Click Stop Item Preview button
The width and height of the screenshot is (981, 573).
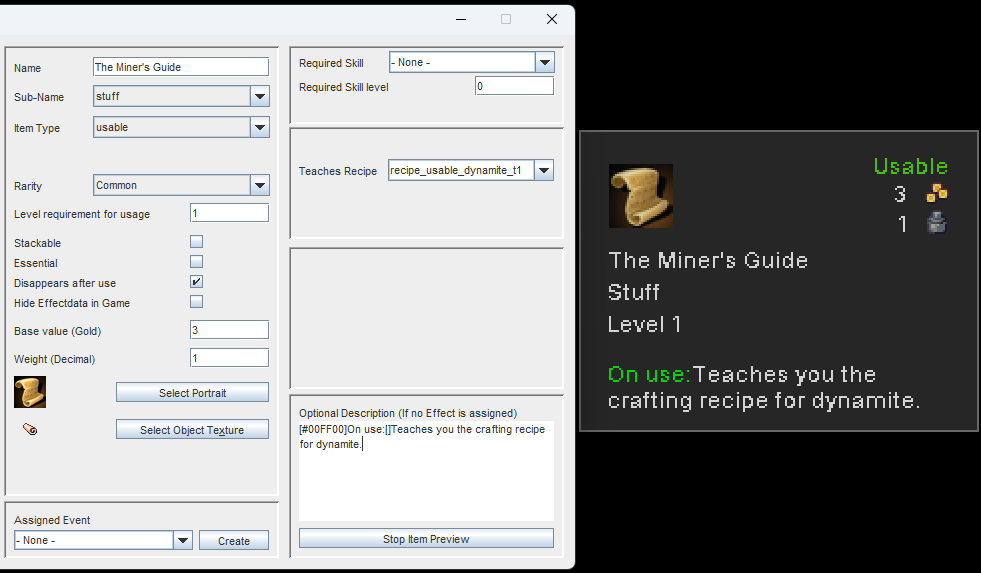pyautogui.click(x=426, y=539)
